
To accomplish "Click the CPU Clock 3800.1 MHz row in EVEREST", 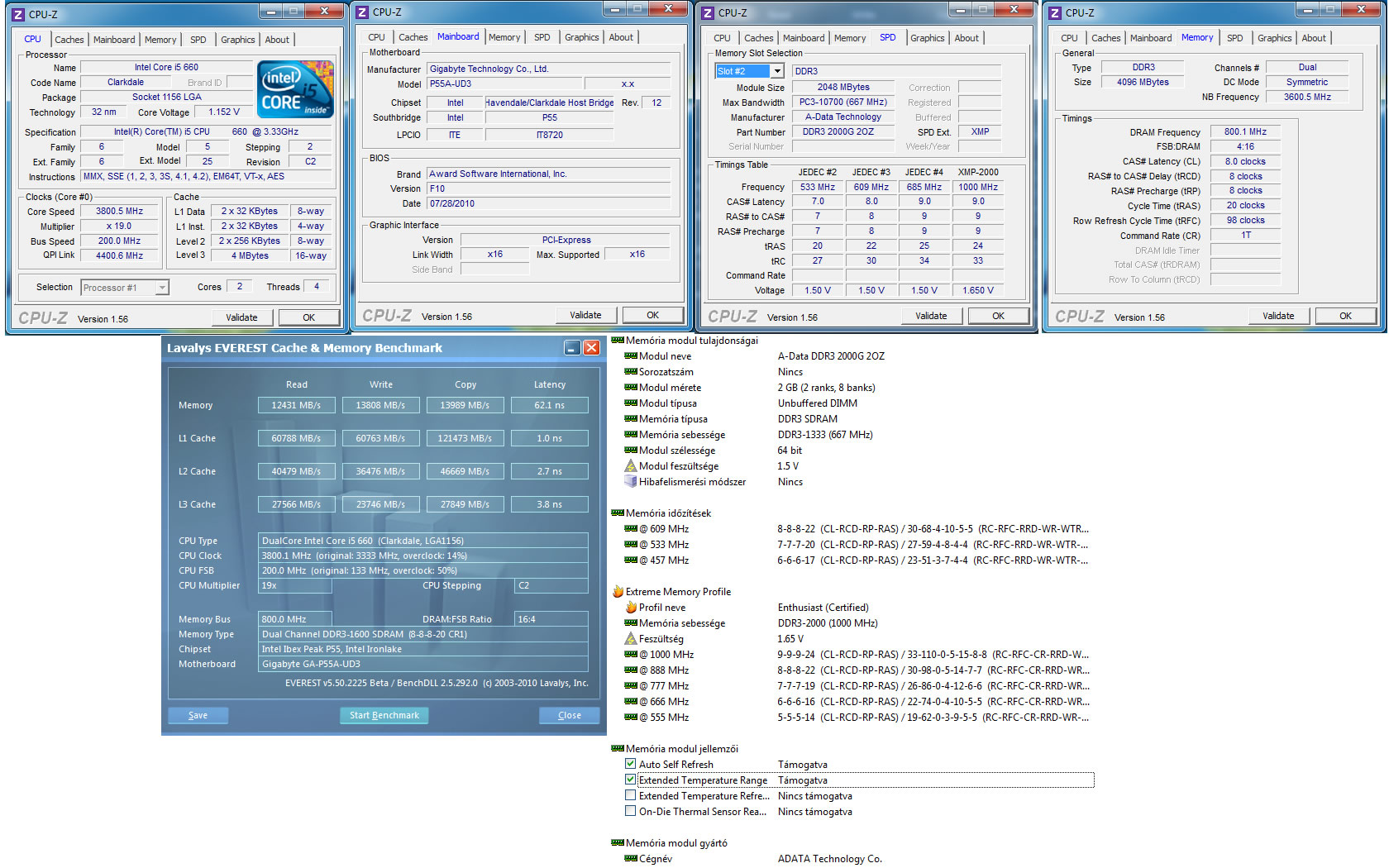I will pyautogui.click(x=423, y=556).
